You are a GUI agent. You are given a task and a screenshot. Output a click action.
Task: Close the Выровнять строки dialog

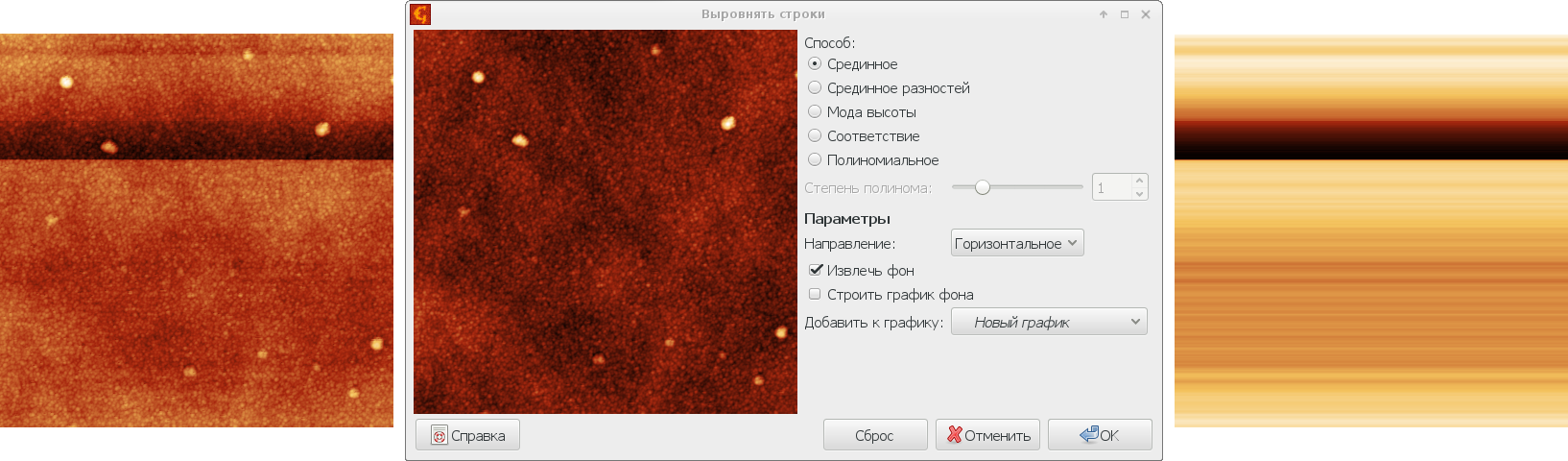(x=1146, y=14)
